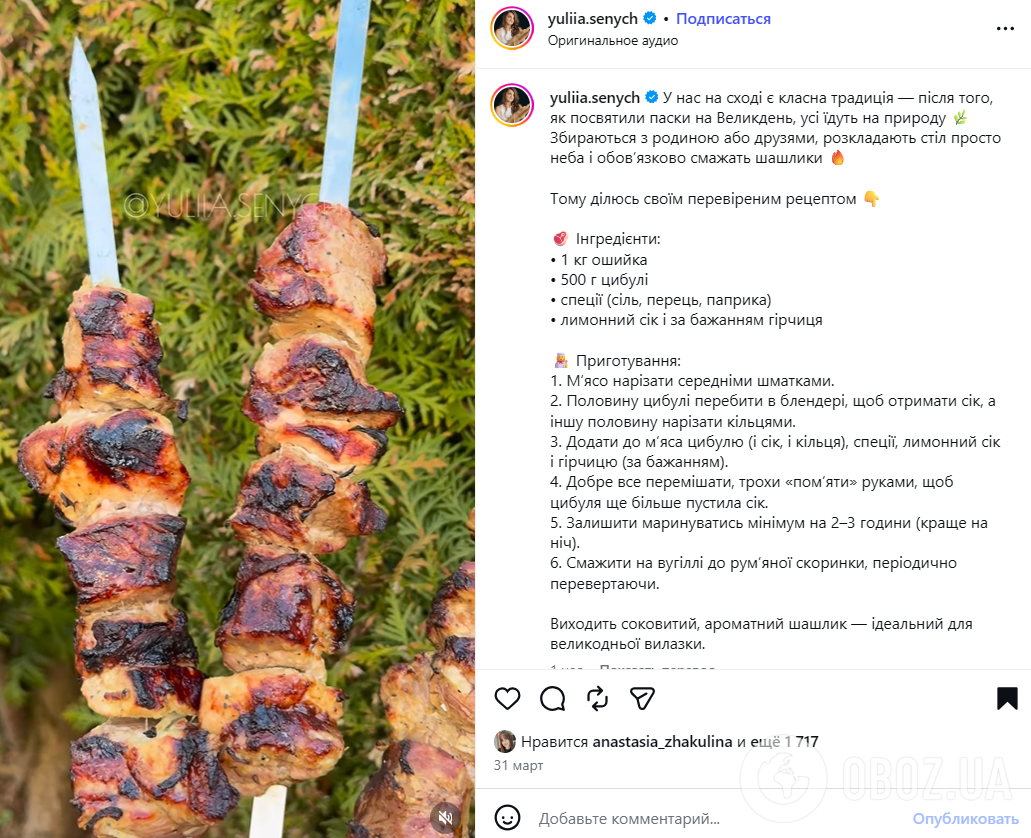Share the post with the paper plane icon
This screenshot has height=838, width=1031.
tap(642, 698)
